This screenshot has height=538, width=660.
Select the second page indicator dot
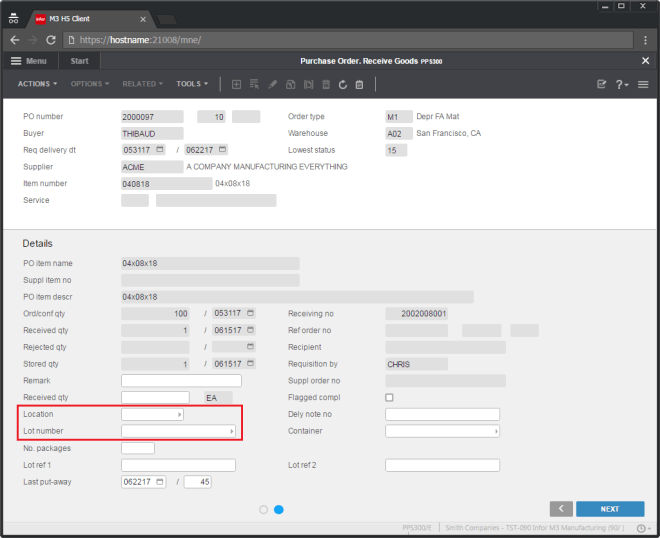[x=279, y=509]
